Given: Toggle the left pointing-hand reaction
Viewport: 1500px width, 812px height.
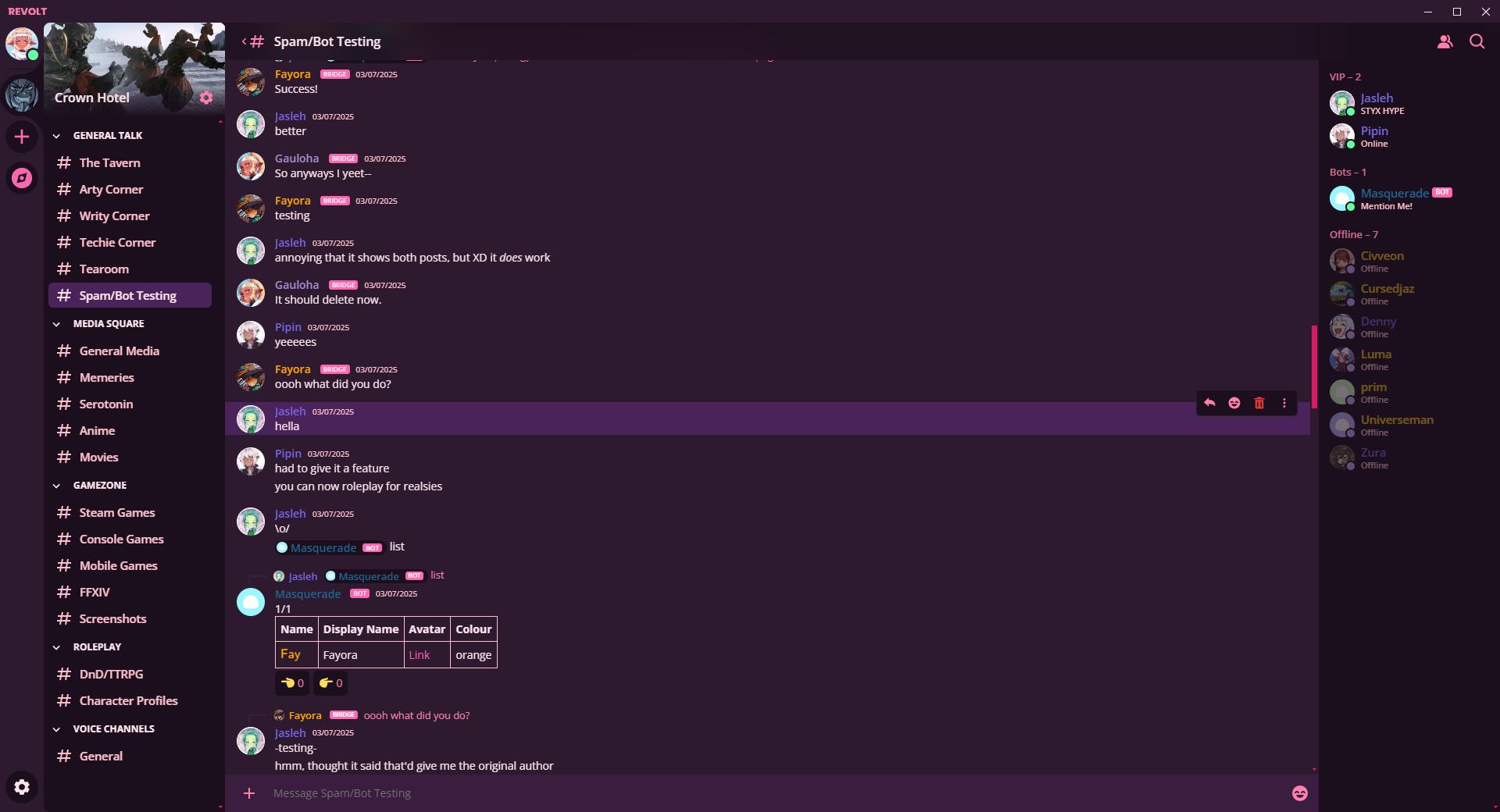Looking at the screenshot, I should 292,683.
